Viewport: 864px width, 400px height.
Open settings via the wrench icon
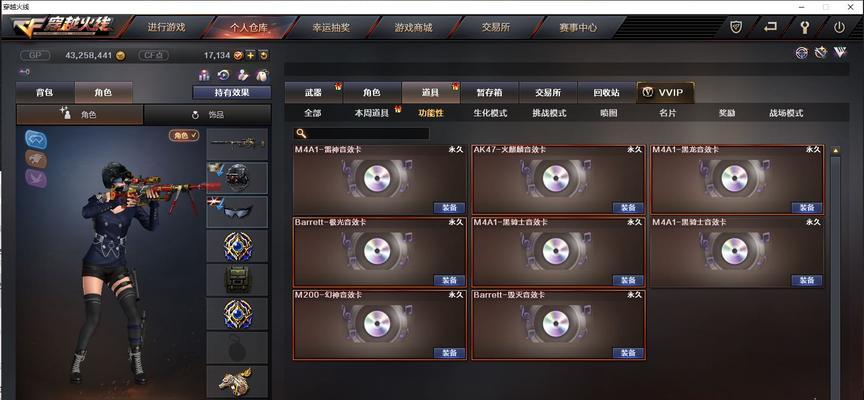[x=804, y=27]
